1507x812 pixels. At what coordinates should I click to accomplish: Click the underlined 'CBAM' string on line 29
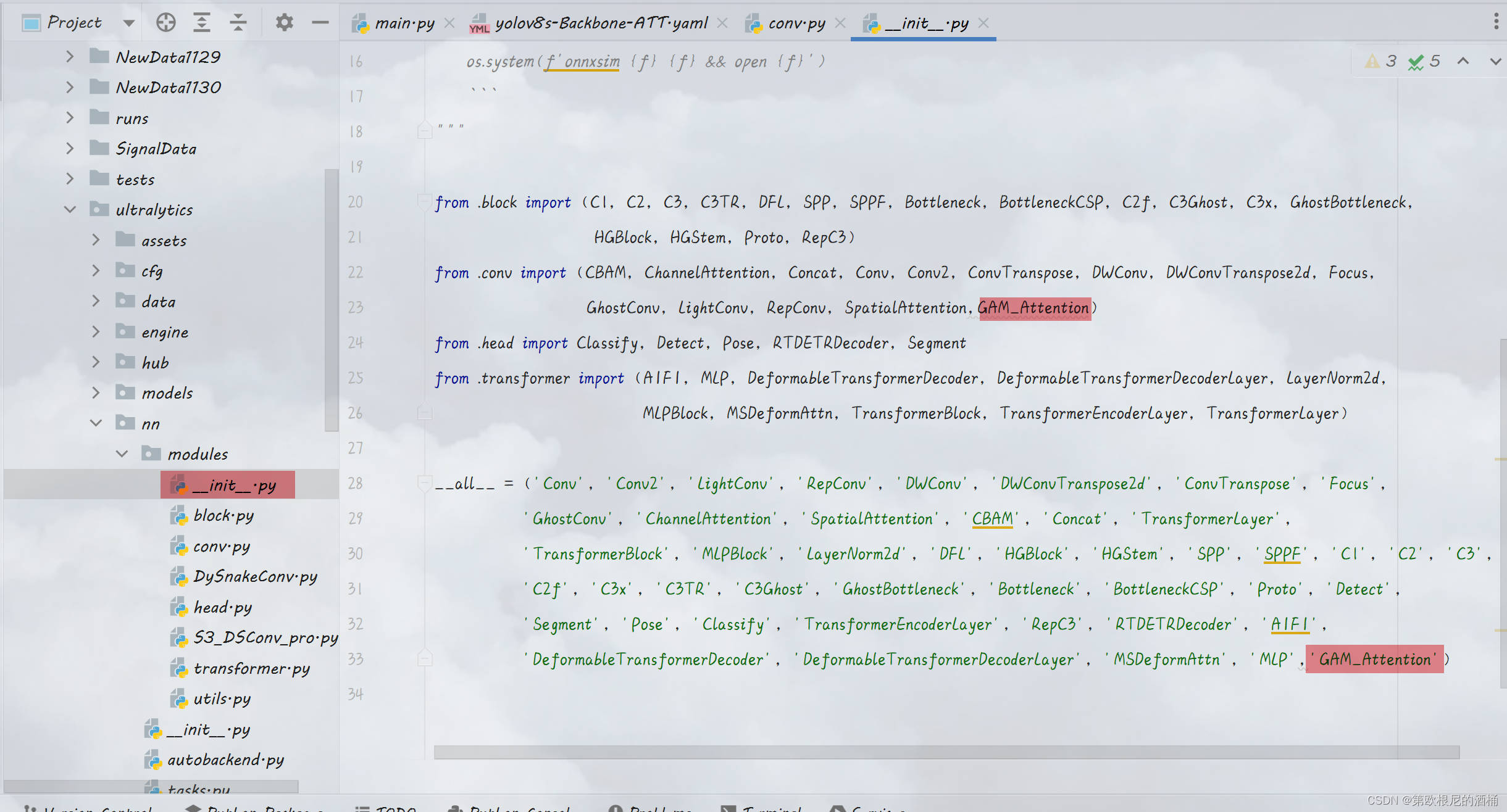992,519
